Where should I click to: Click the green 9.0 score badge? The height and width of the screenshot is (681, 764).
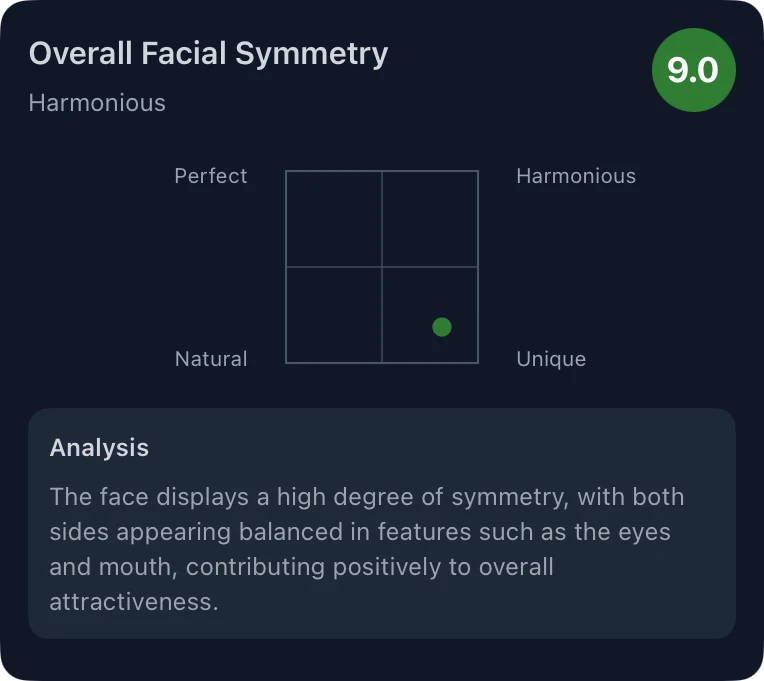coord(693,70)
